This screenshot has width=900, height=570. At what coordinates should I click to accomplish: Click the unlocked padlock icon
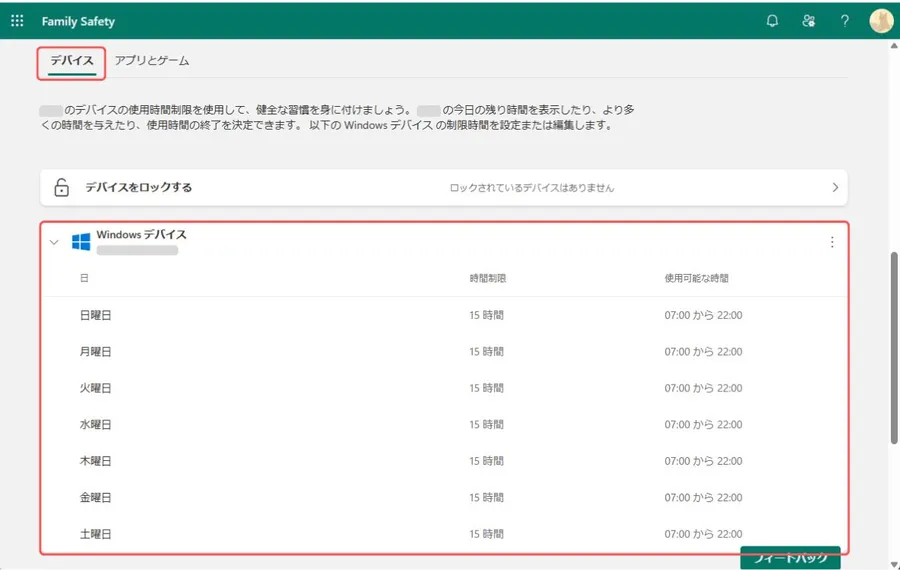pos(61,187)
